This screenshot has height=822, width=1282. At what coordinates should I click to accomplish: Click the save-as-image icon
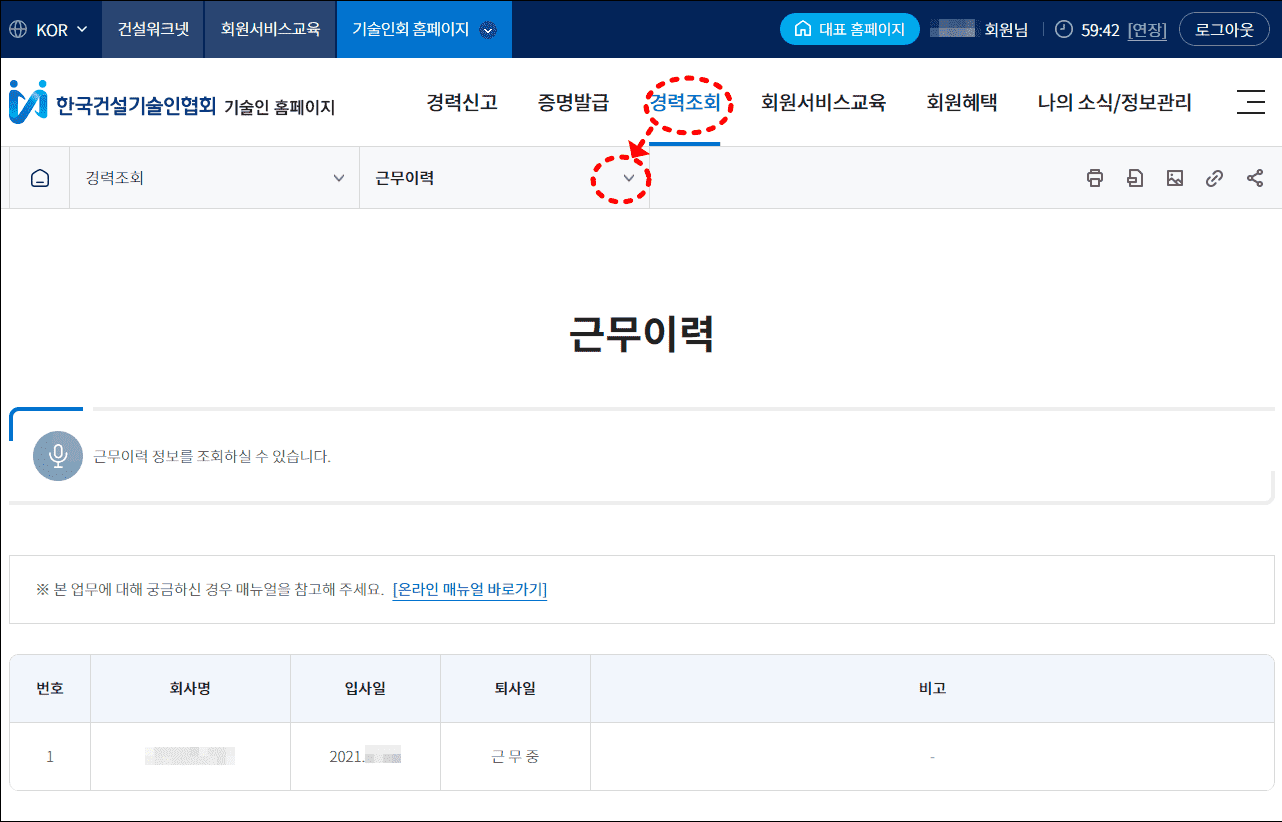pos(1175,178)
